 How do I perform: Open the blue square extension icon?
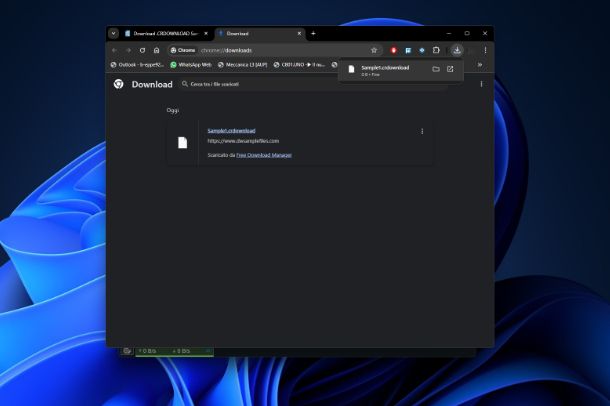coord(408,50)
